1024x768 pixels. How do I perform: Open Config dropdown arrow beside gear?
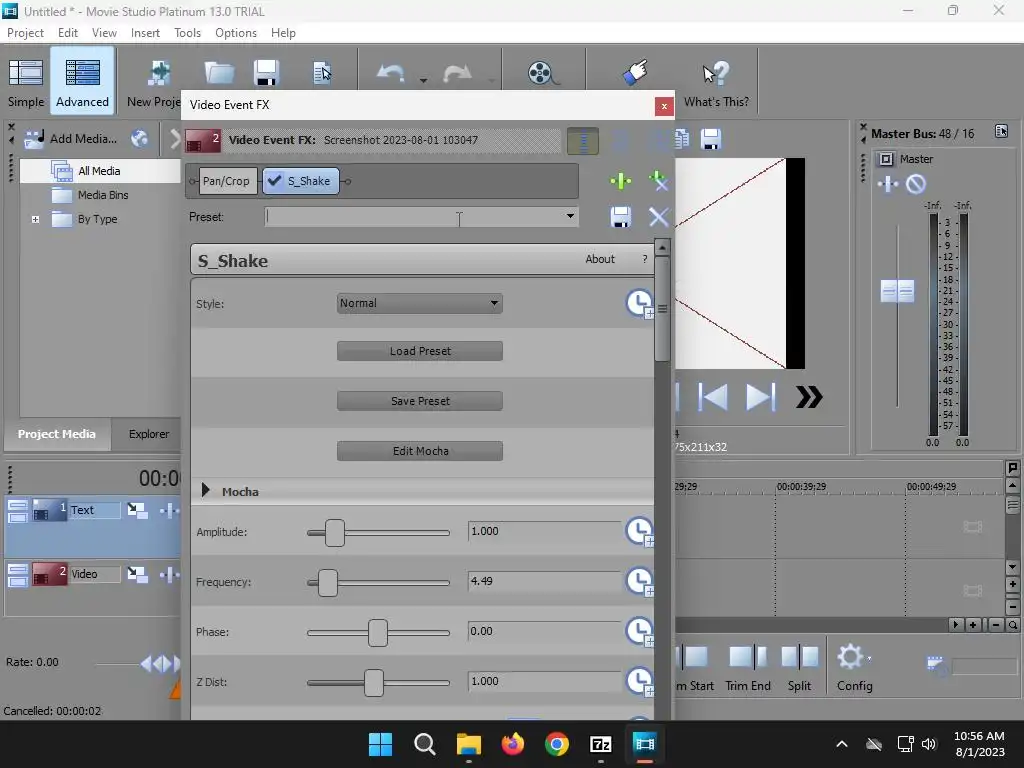tap(869, 659)
